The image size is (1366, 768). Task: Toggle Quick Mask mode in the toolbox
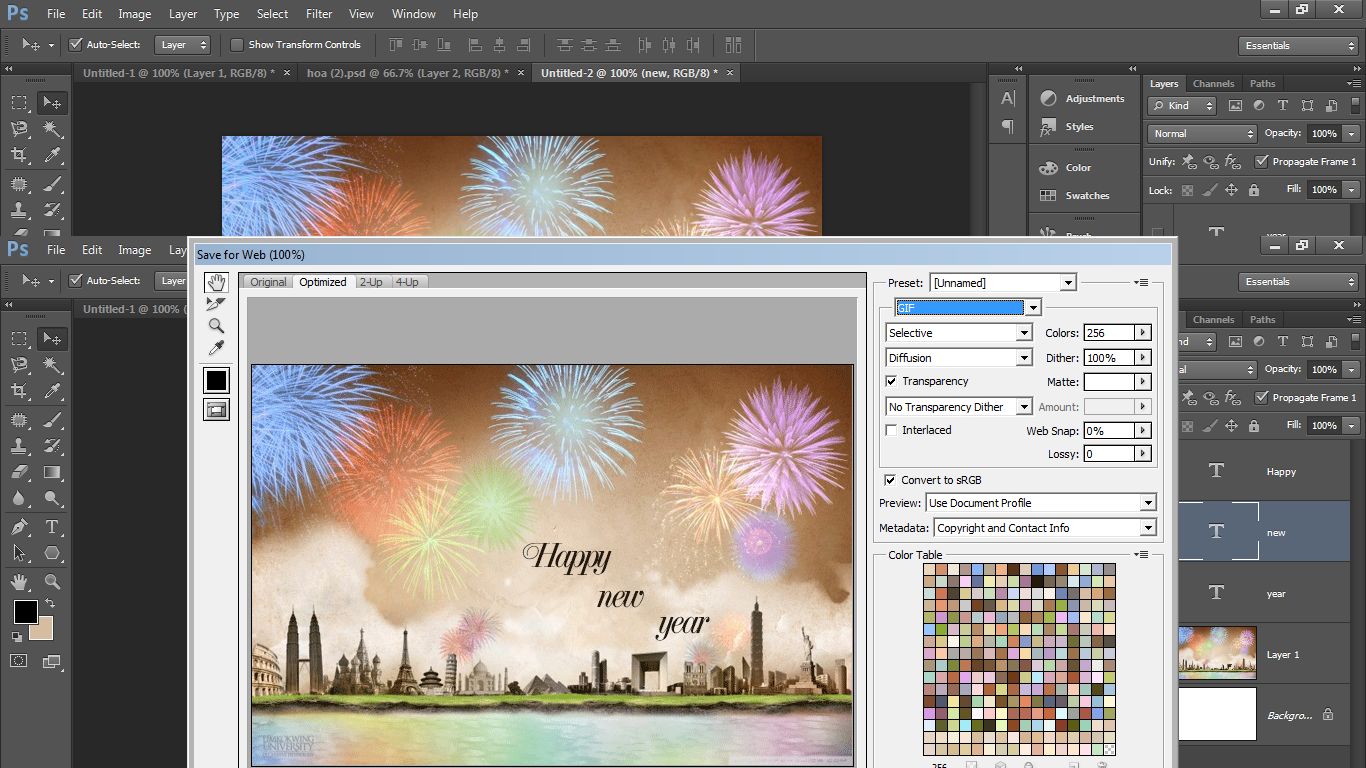[x=18, y=661]
